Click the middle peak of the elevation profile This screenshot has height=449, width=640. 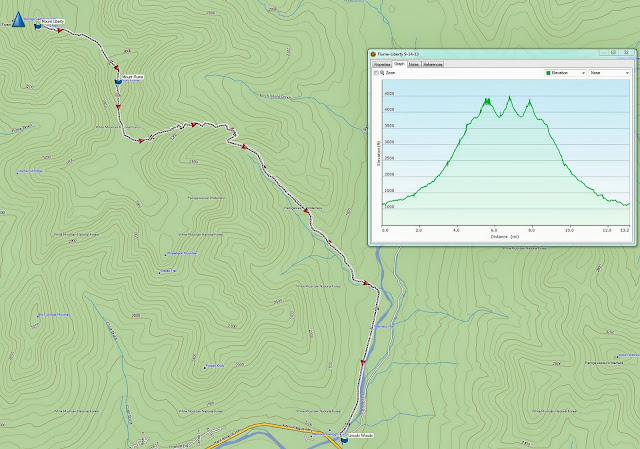coord(509,97)
